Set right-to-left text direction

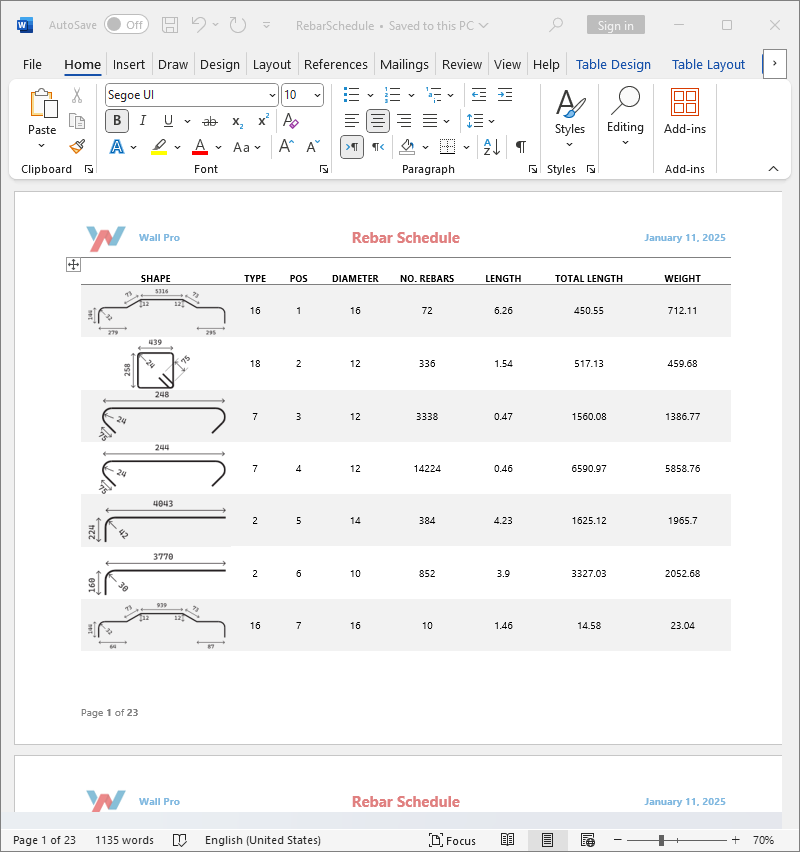pyautogui.click(x=378, y=147)
